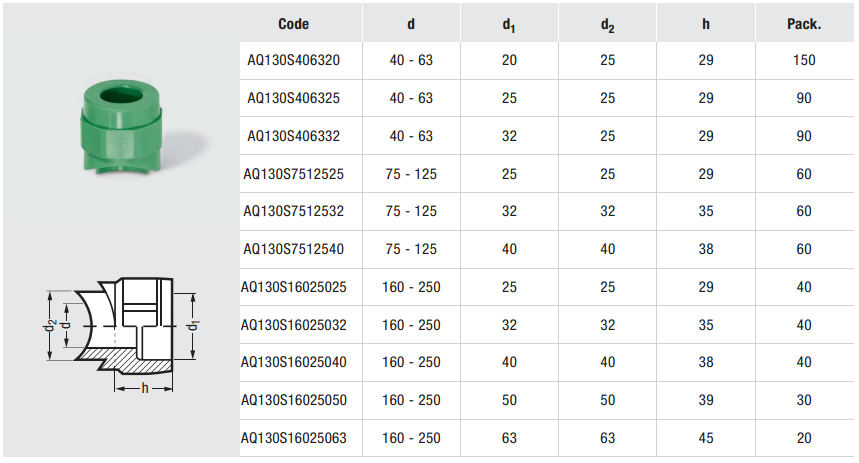This screenshot has height=463, width=859.
Task: Select product code AQ130S16025050
Action: [x=294, y=400]
